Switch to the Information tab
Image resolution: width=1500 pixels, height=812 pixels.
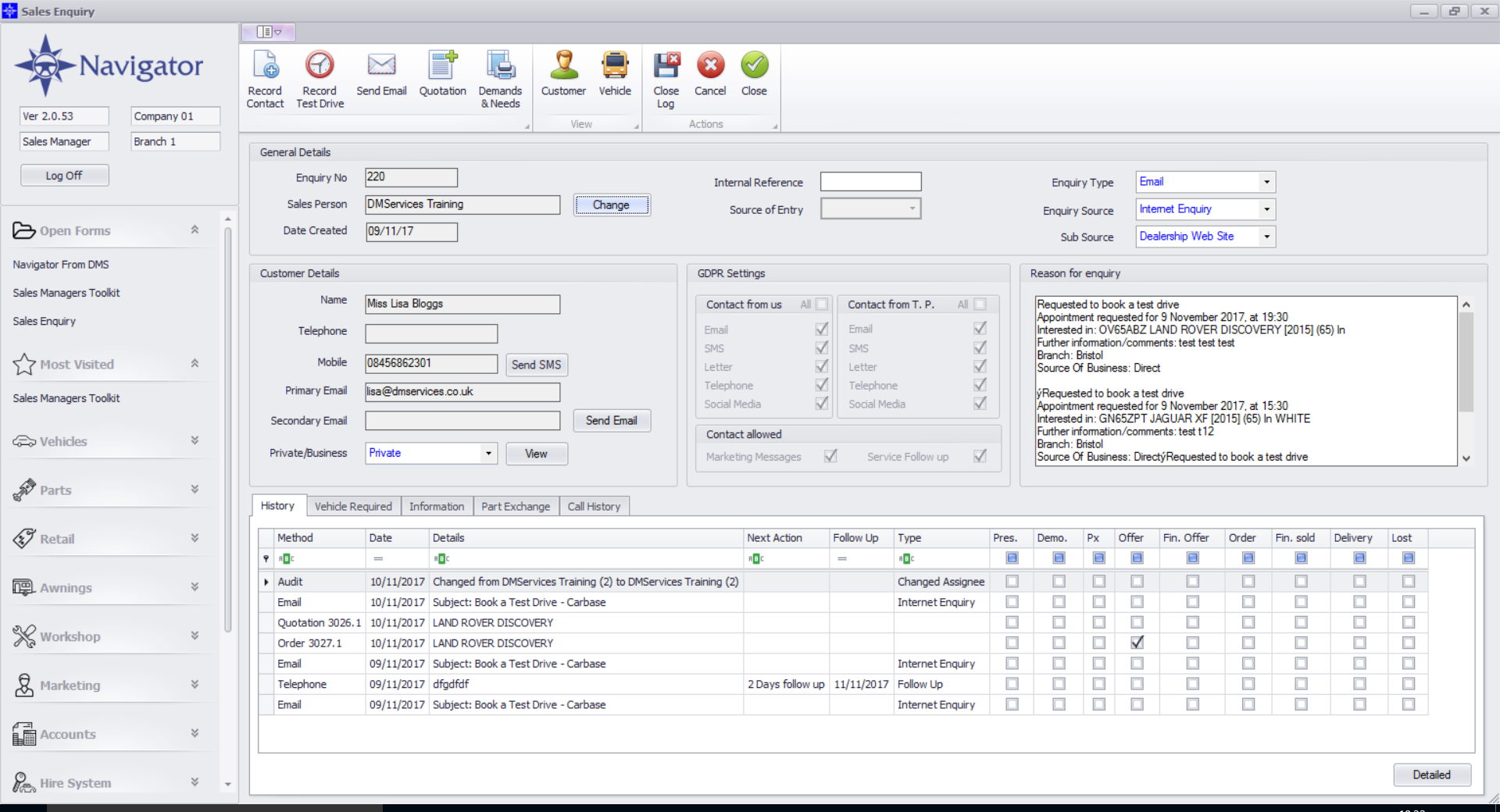point(437,506)
